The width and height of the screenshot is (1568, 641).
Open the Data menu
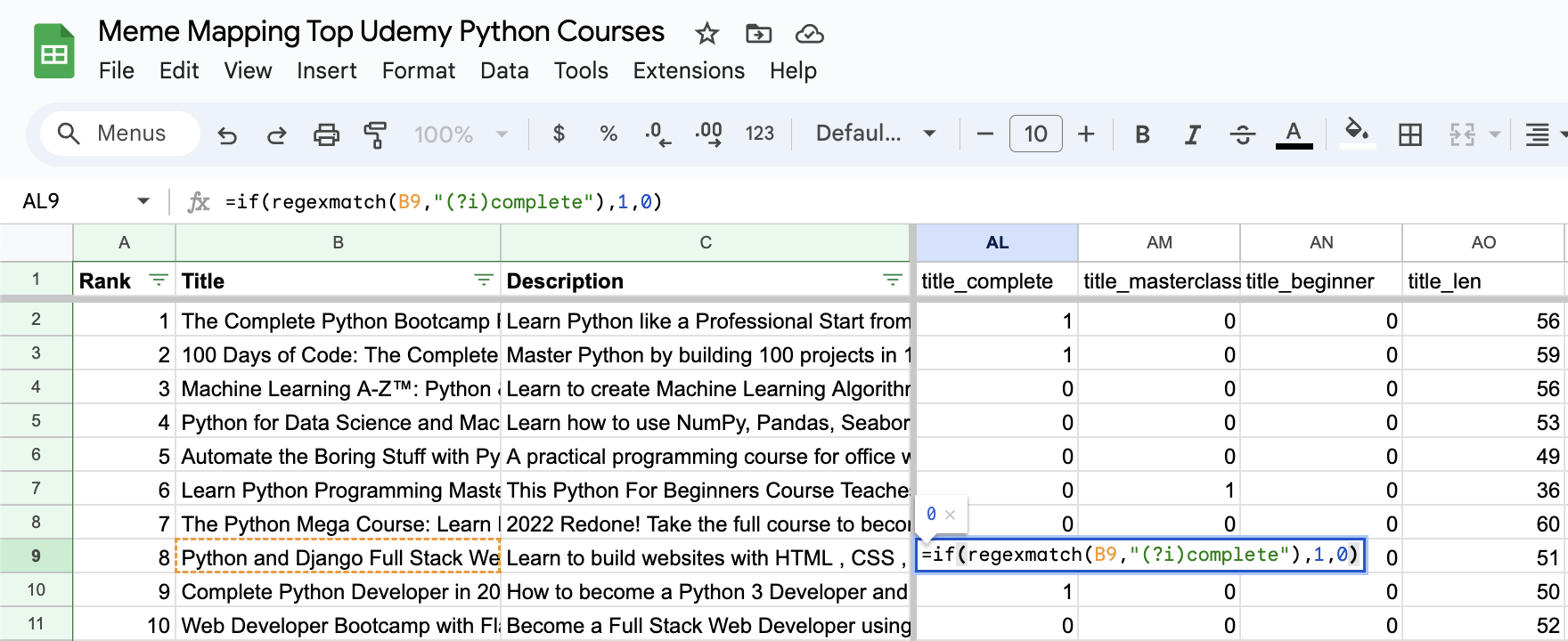(504, 70)
